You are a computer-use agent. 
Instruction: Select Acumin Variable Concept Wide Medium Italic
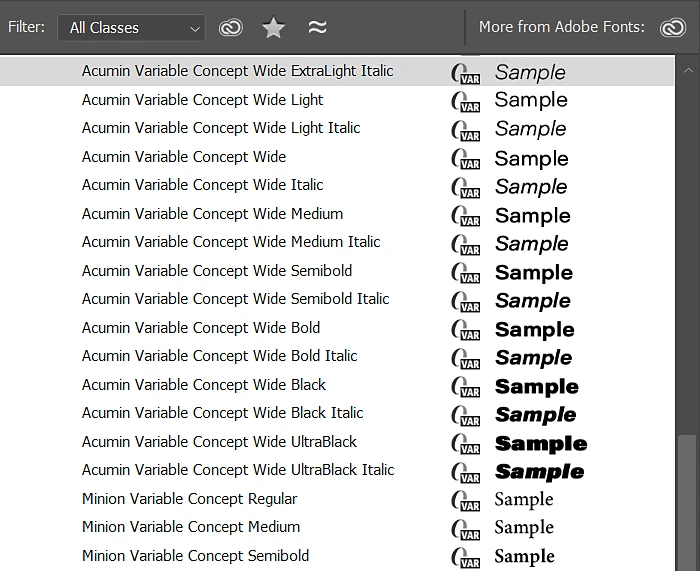[337, 242]
